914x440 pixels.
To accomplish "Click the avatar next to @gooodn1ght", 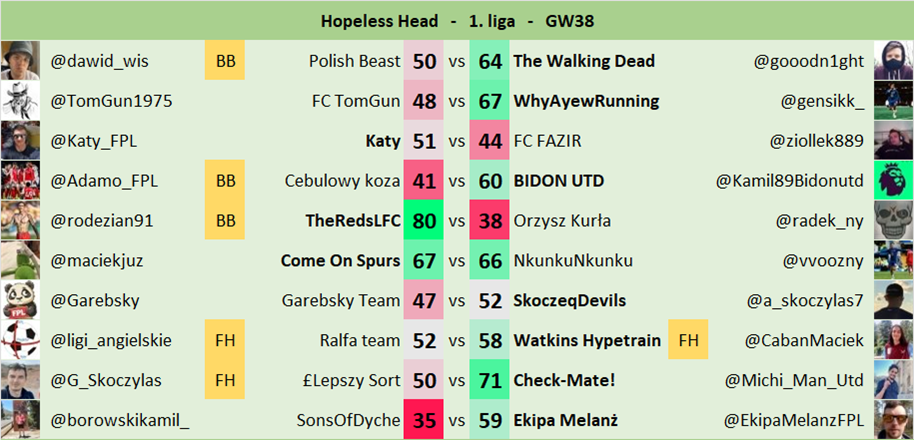I will tap(893, 61).
